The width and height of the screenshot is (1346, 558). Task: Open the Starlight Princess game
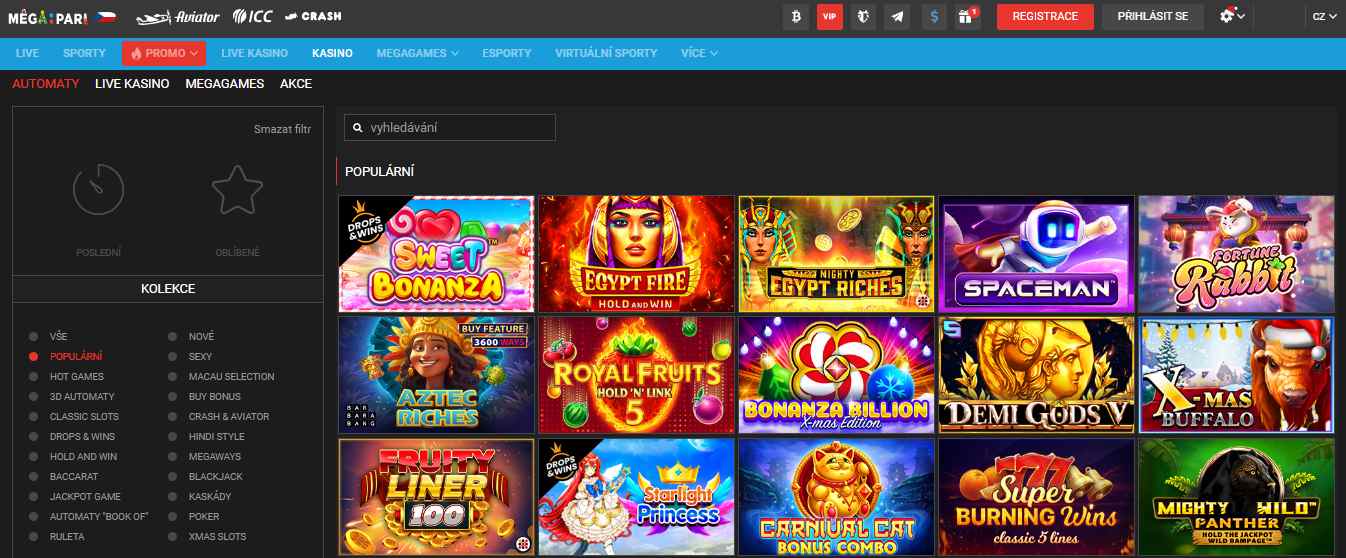tap(636, 497)
